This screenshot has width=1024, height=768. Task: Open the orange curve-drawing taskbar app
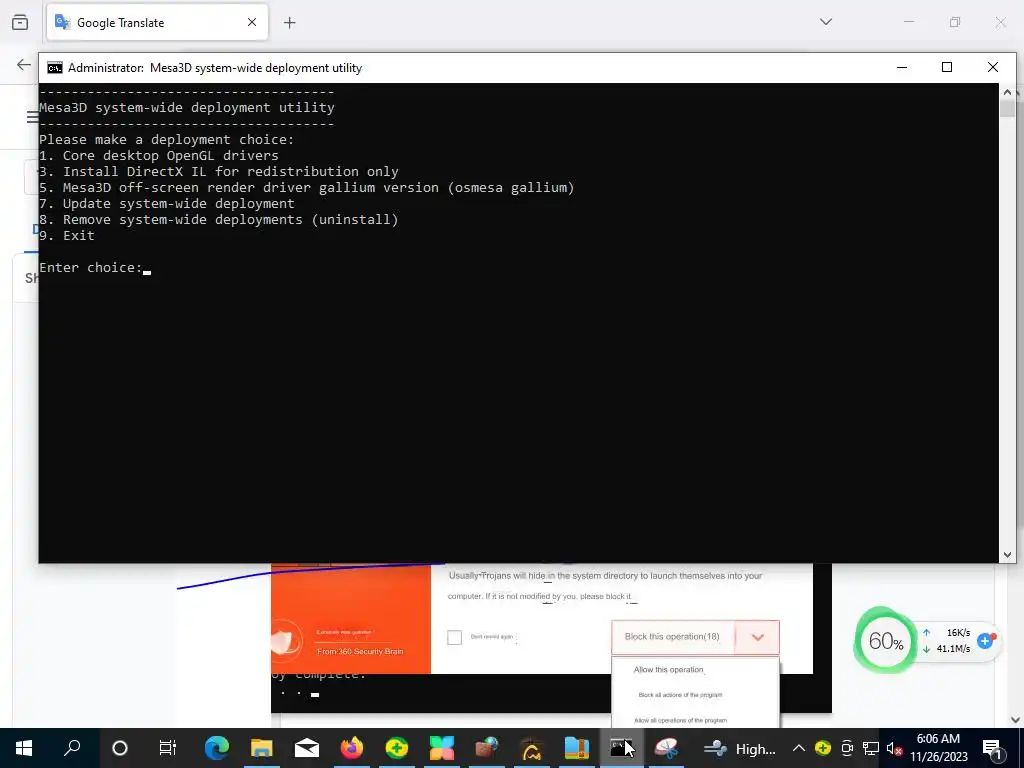tap(532, 748)
